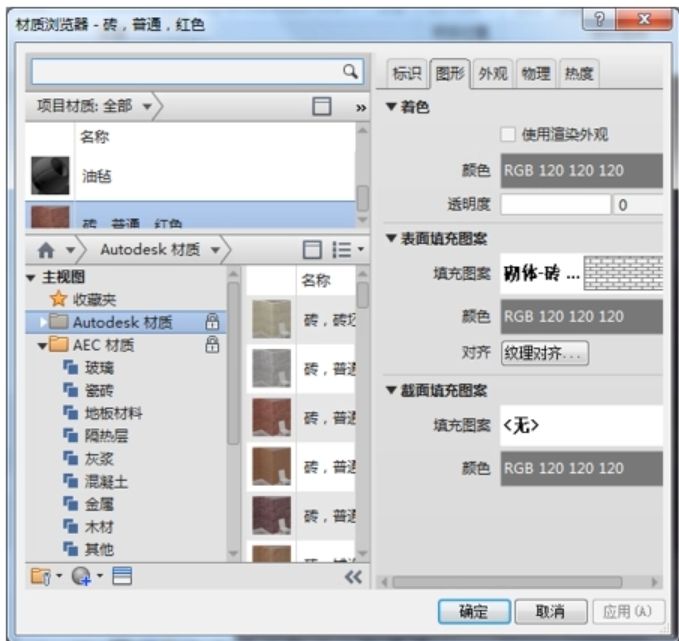Switch to the 热度 tab
The width and height of the screenshot is (679, 641).
(x=579, y=74)
